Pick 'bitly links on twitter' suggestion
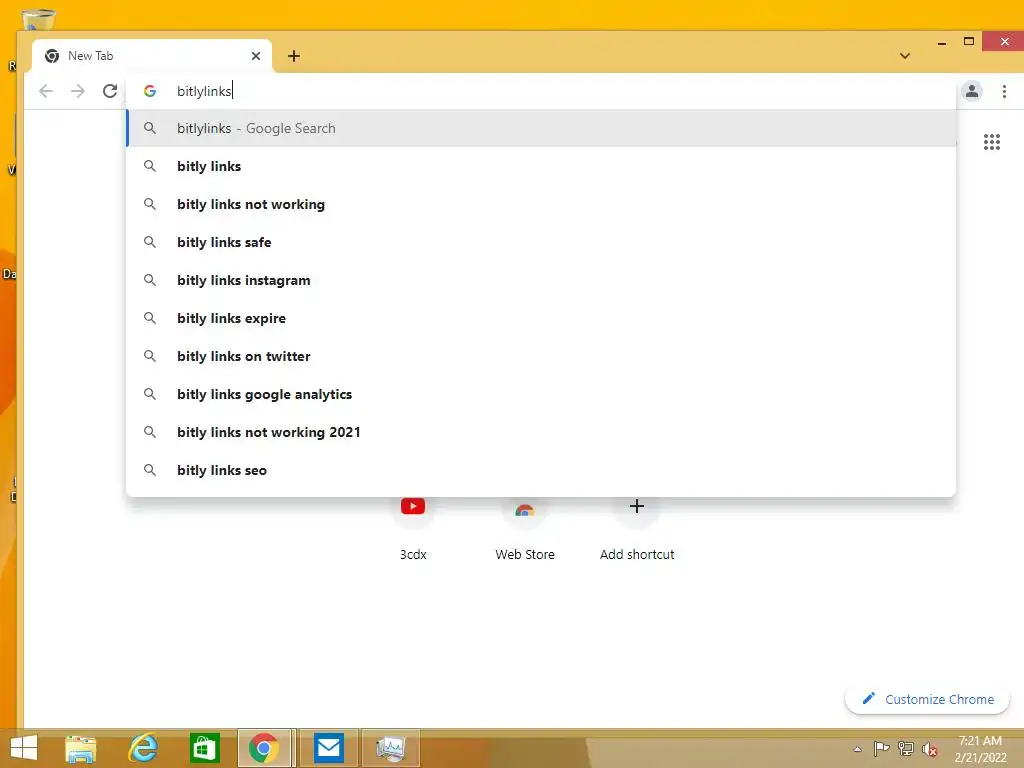The image size is (1024, 768). [x=541, y=356]
